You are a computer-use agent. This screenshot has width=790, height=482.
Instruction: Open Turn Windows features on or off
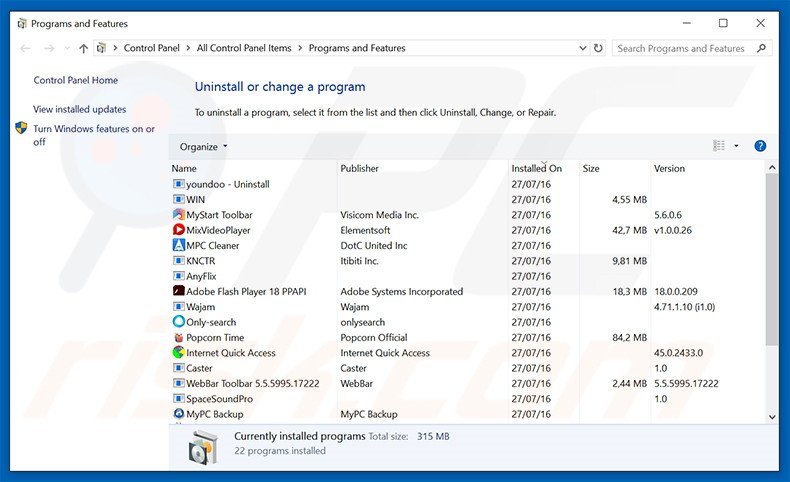[x=94, y=135]
